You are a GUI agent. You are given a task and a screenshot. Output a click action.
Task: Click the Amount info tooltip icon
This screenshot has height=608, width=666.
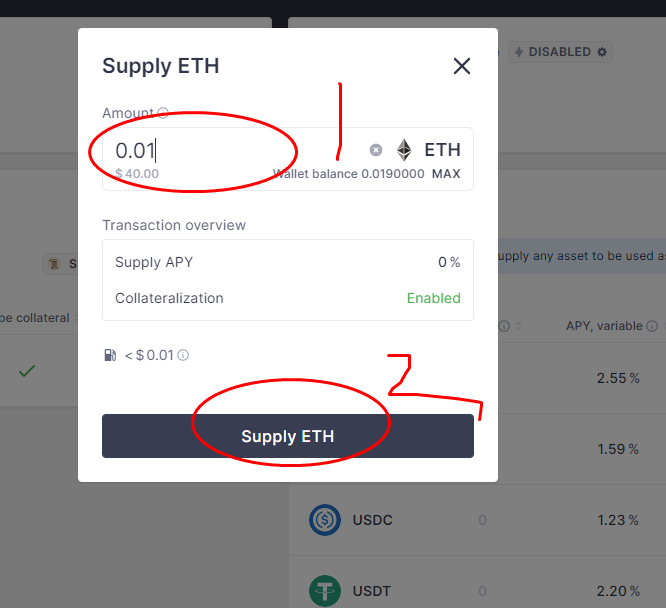click(163, 114)
